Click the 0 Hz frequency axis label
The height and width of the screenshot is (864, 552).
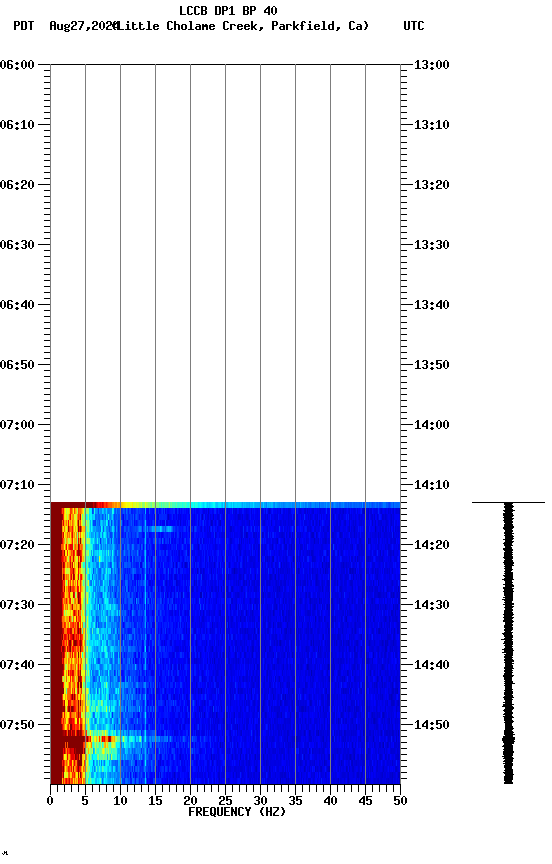(x=50, y=802)
